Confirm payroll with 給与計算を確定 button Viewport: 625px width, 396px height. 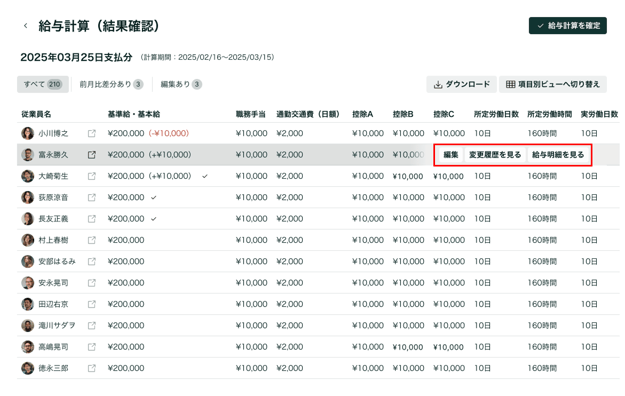(568, 26)
